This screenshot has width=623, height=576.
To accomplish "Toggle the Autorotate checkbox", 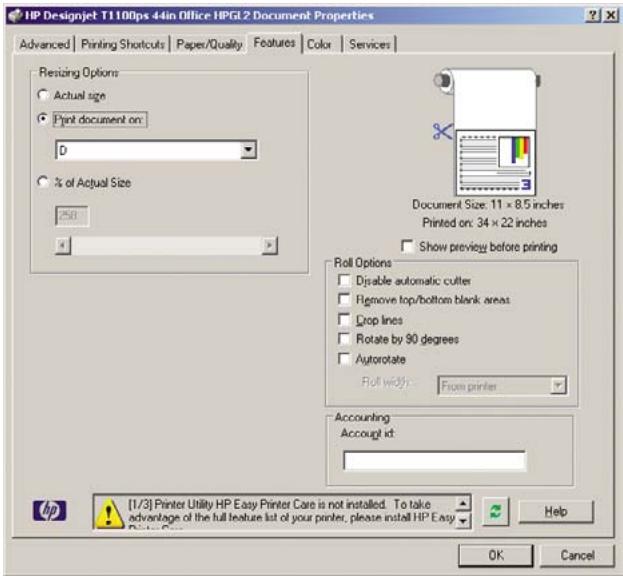I will click(x=344, y=359).
